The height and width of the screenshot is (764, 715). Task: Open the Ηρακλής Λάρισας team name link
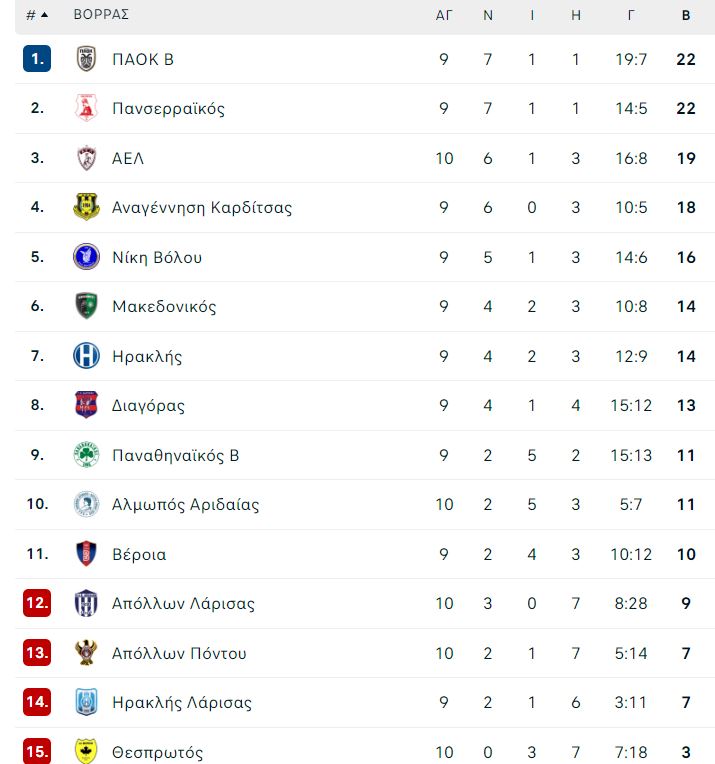182,703
